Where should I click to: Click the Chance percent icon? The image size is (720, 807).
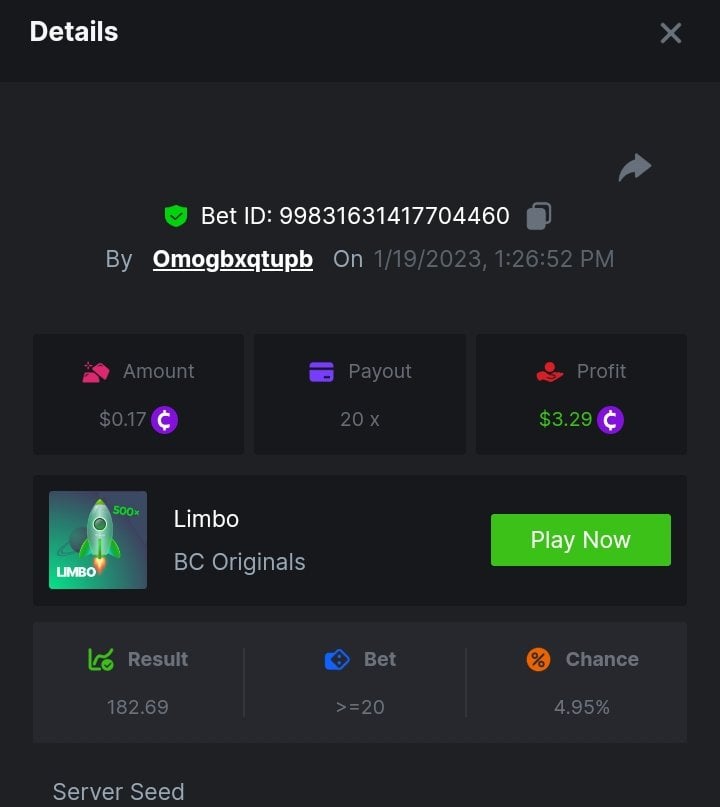tap(538, 659)
